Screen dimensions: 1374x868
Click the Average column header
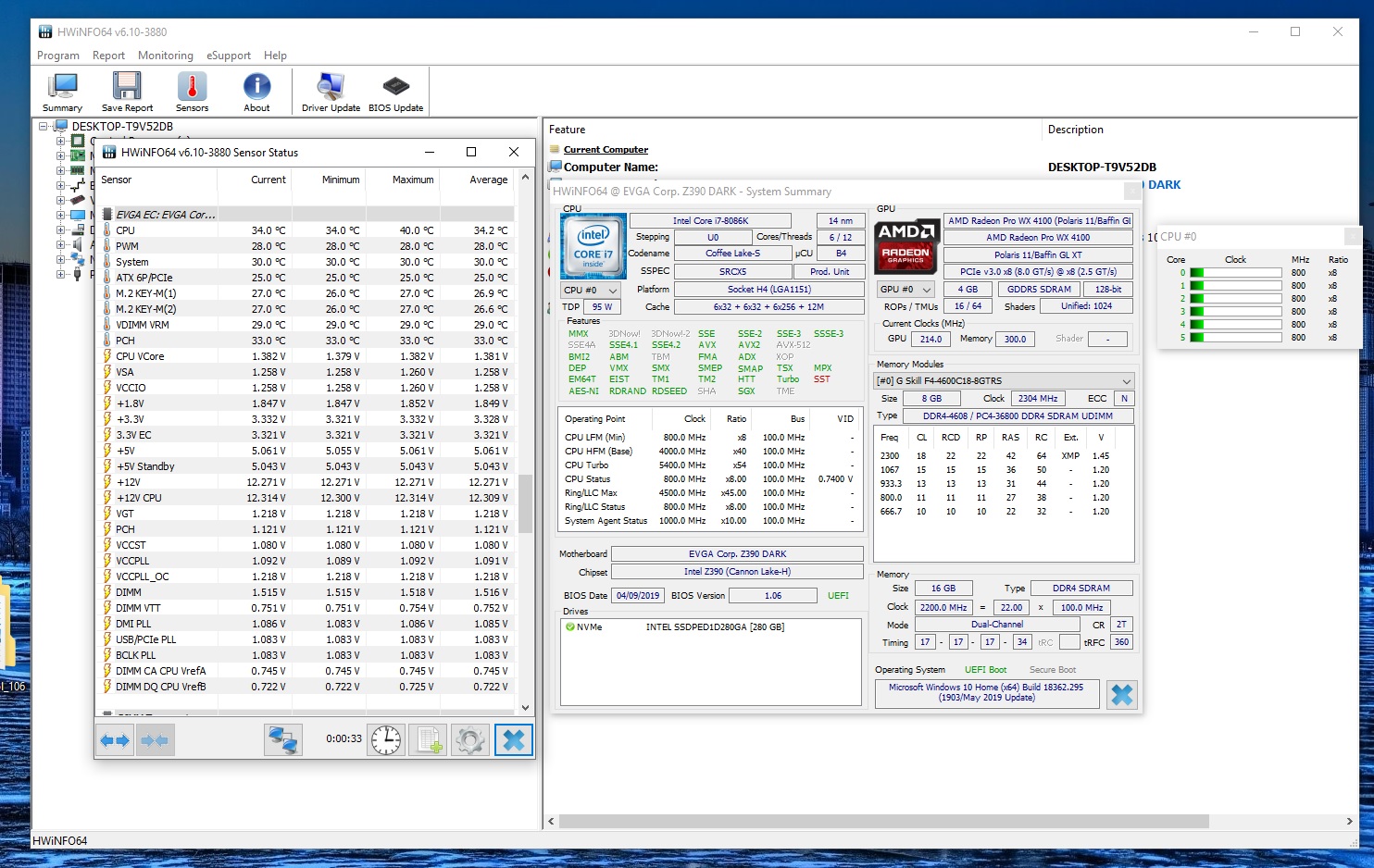477,180
